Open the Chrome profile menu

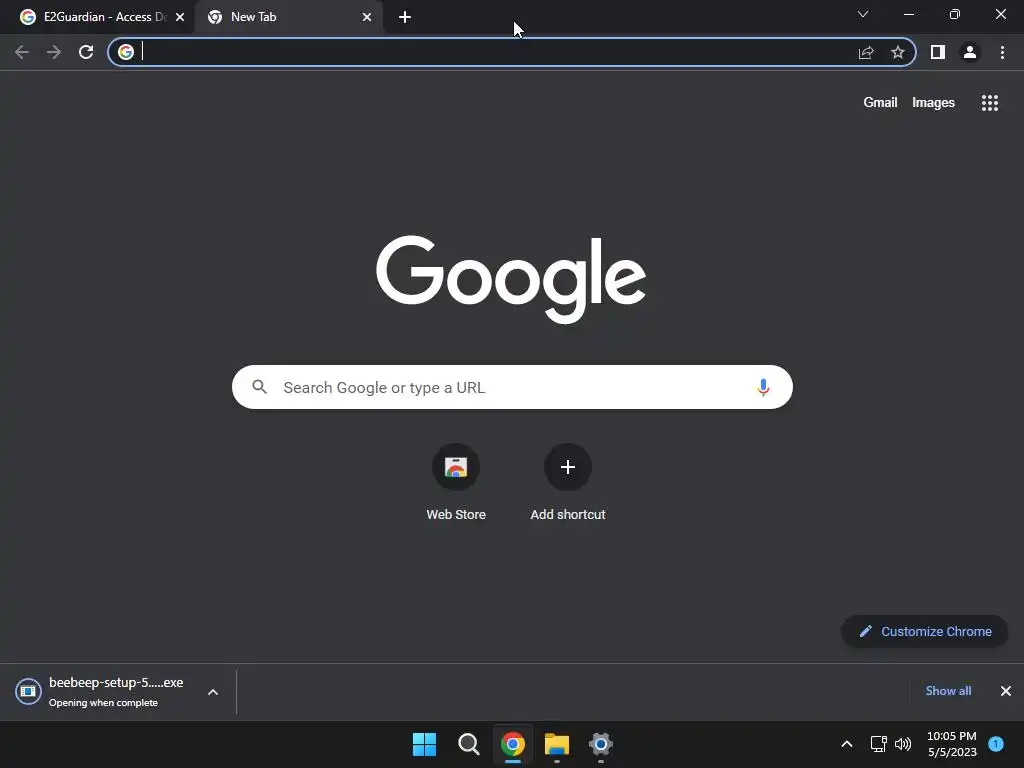(x=970, y=52)
